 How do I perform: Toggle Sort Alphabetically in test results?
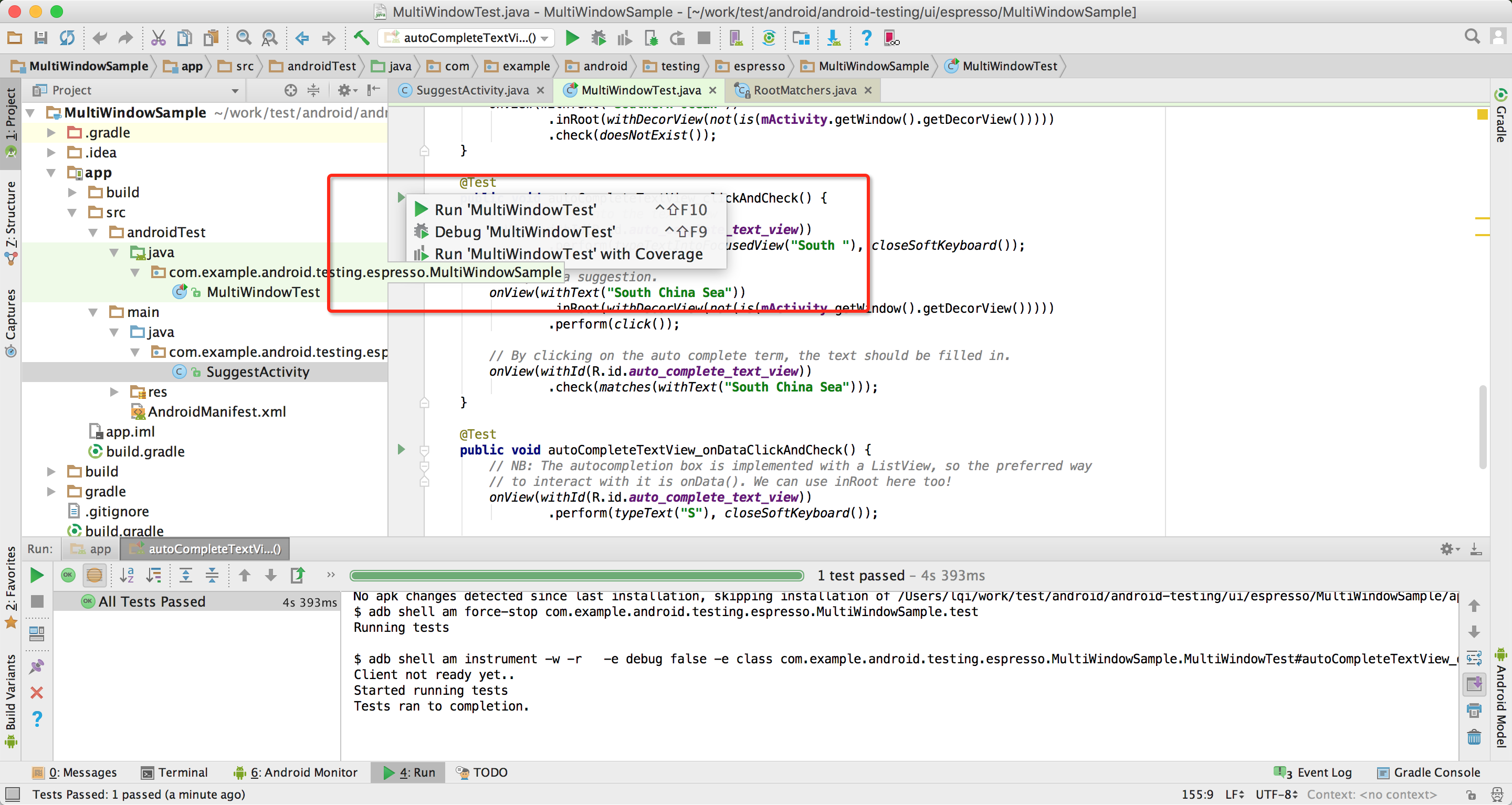(x=127, y=575)
